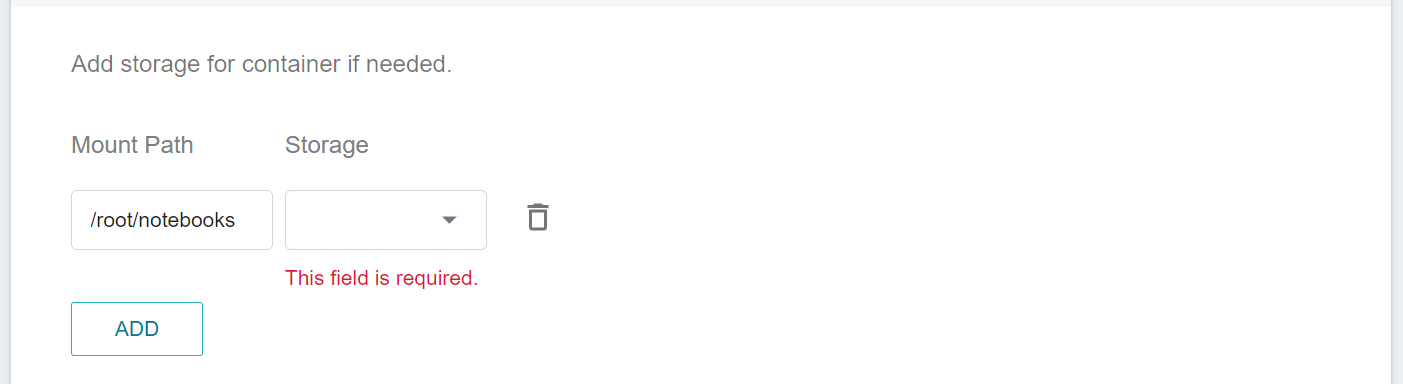This screenshot has width=1403, height=384.
Task: Click the caret triangle in Storage field
Action: point(449,220)
